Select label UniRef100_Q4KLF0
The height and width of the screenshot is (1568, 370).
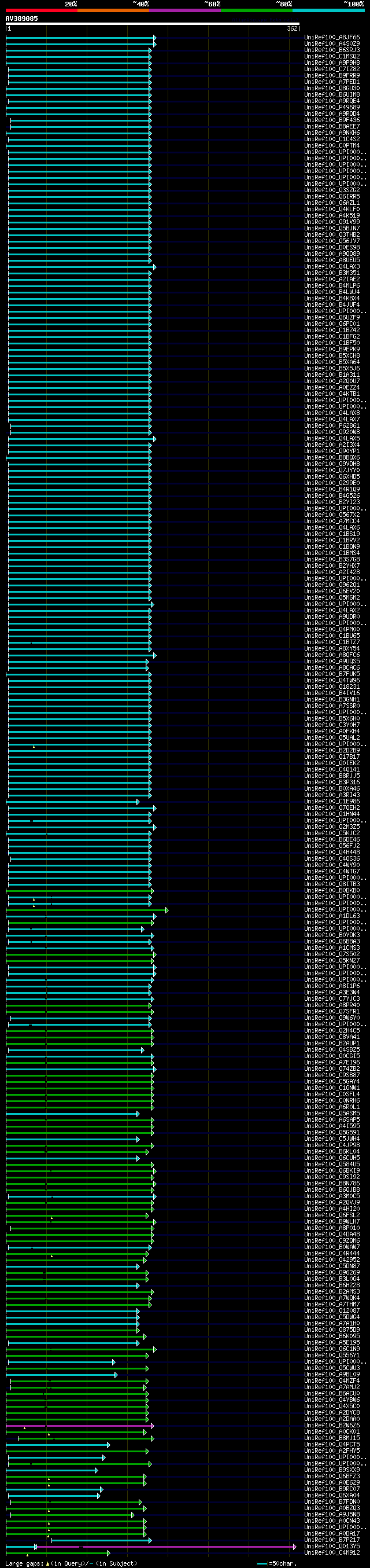[332, 210]
